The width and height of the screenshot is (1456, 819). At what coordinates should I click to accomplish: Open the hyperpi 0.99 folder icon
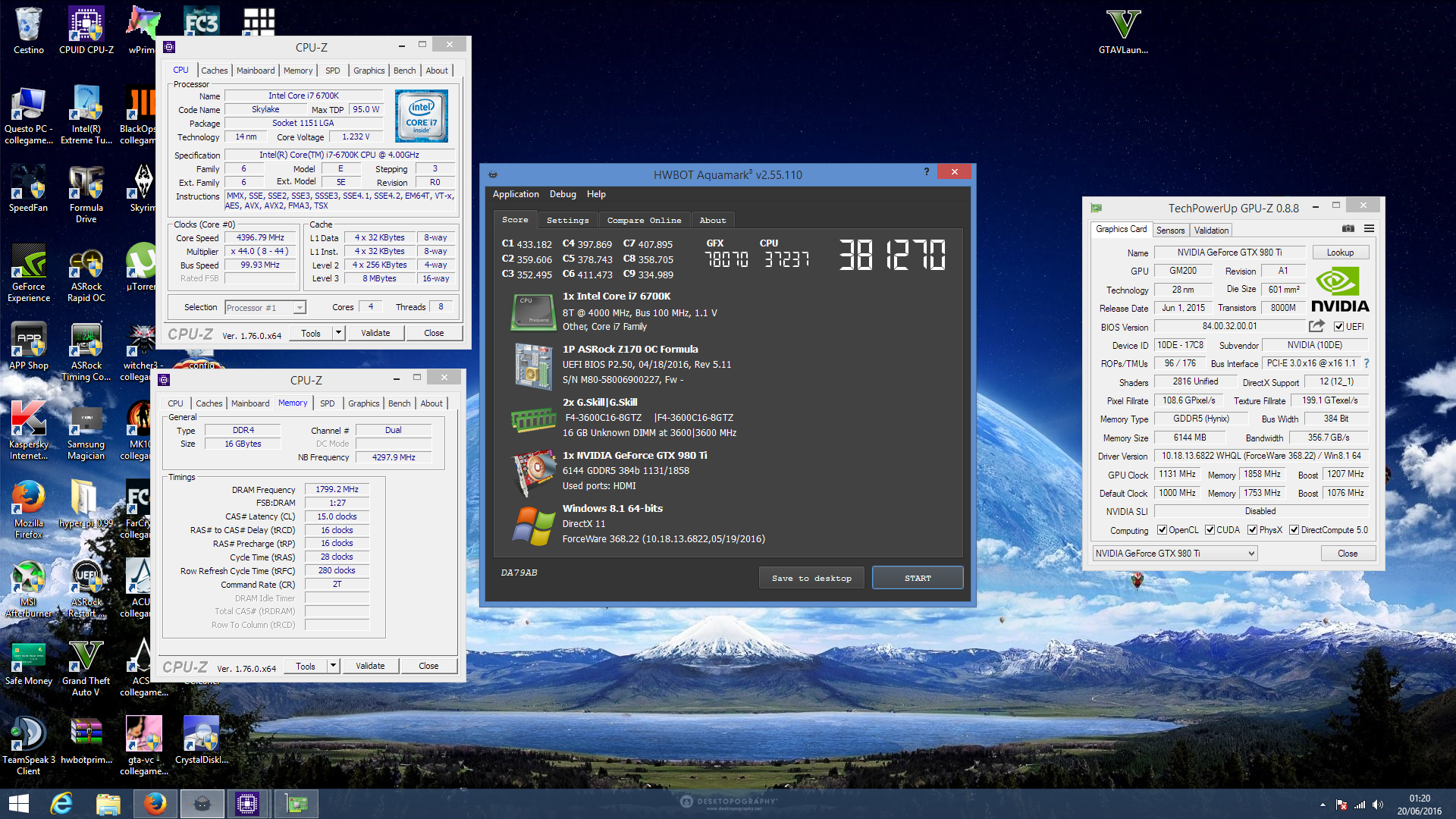86,504
